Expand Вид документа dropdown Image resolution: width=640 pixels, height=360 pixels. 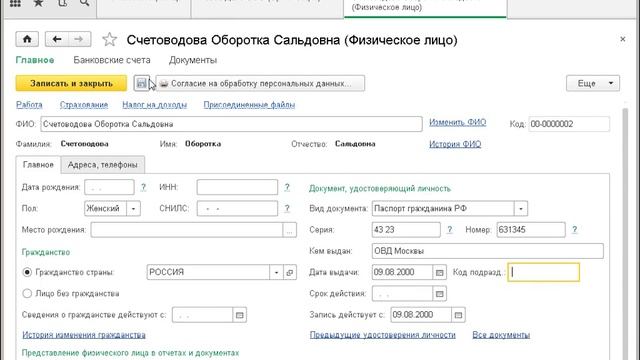521,209
